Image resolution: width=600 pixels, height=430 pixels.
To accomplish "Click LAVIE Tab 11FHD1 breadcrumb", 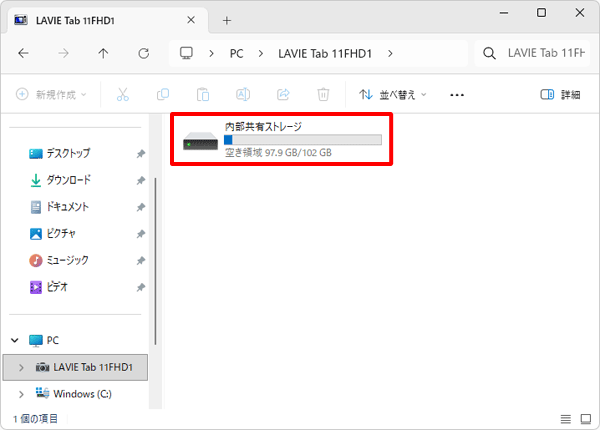I will pyautogui.click(x=325, y=54).
